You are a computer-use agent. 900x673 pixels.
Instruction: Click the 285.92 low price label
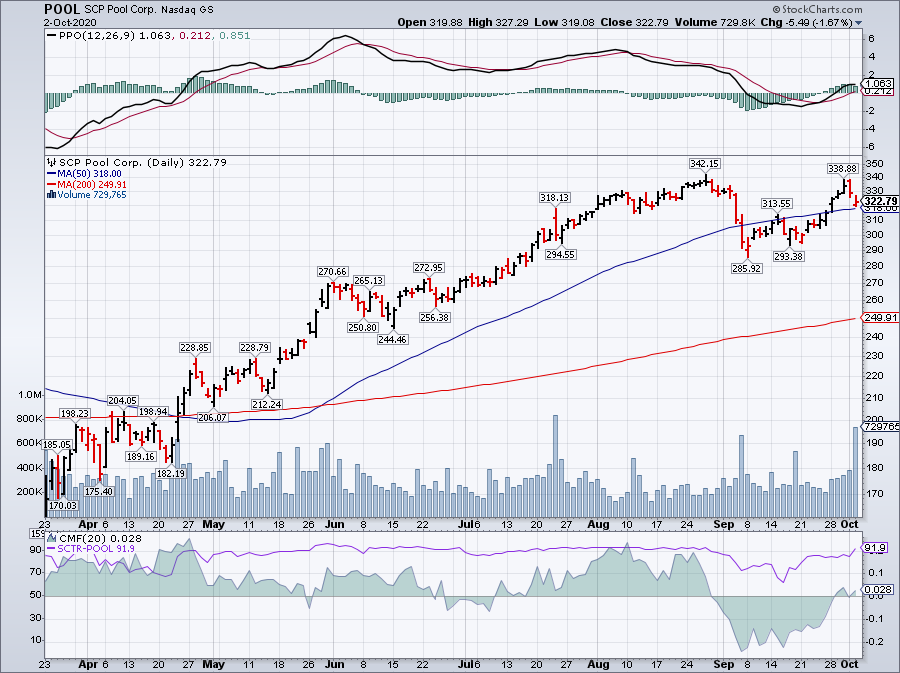coord(747,268)
